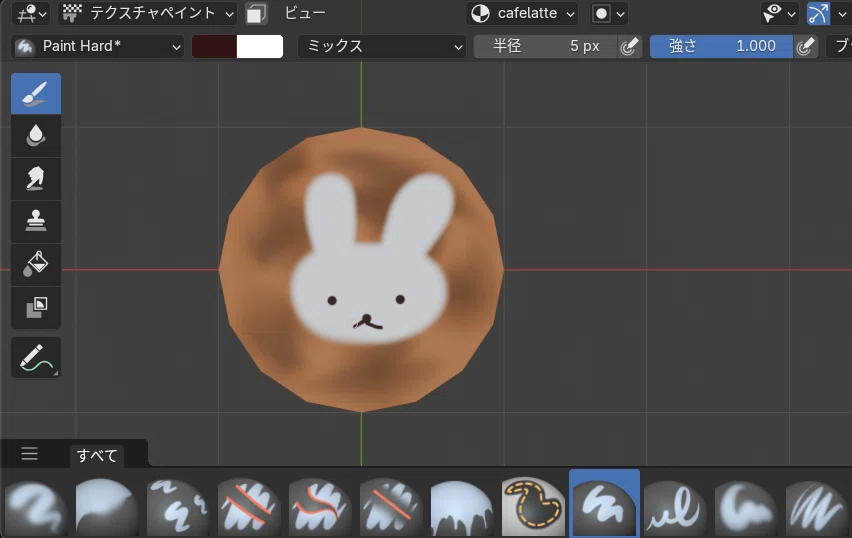
Task: Choose the brush with single red line
Action: pyautogui.click(x=391, y=508)
